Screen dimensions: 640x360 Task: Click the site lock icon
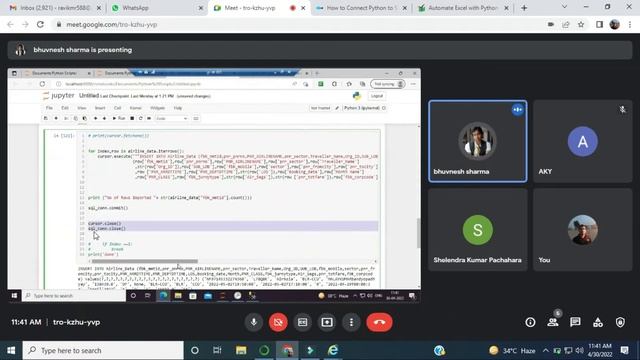[x=59, y=24]
